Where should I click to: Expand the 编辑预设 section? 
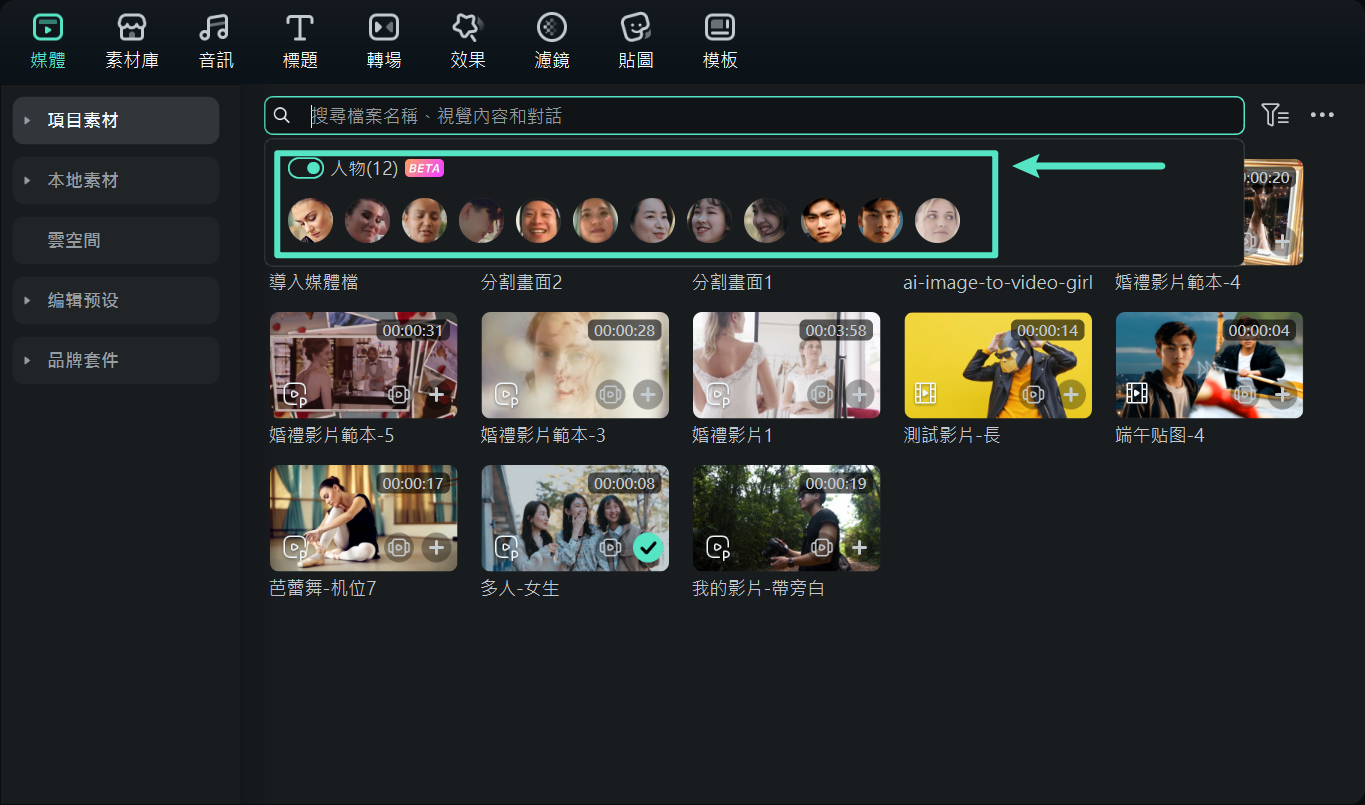(116, 300)
